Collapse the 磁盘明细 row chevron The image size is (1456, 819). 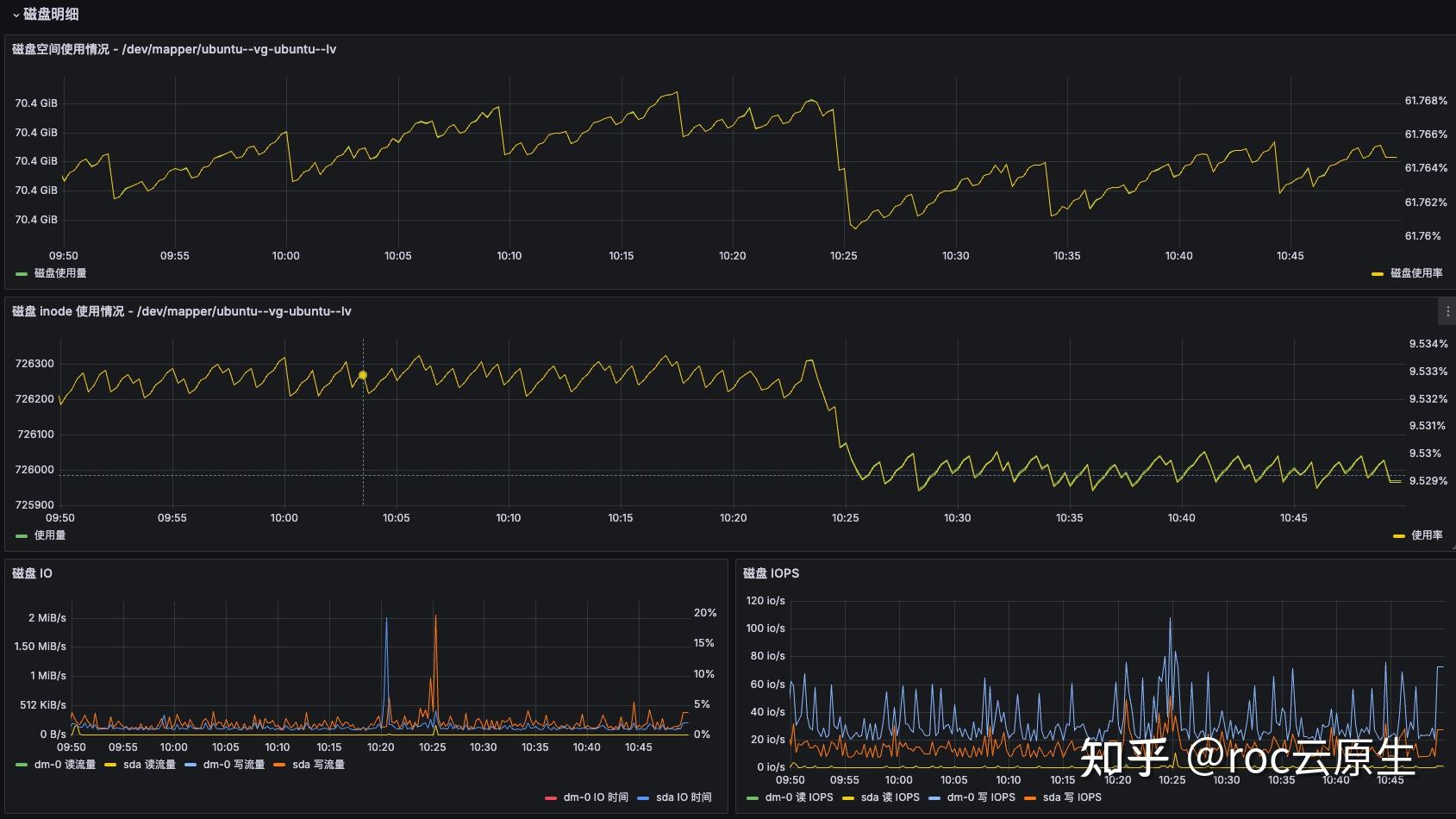point(16,15)
